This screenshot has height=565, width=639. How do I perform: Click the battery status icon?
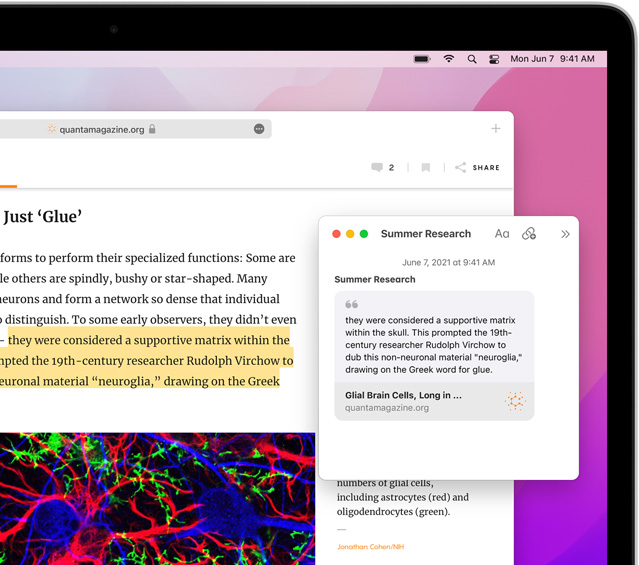coord(422,59)
